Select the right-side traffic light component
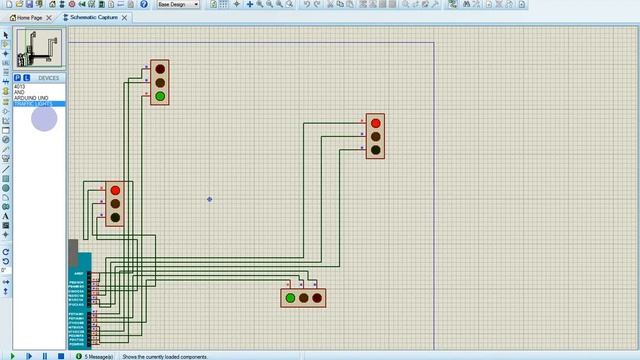Image resolution: width=640 pixels, height=360 pixels. pyautogui.click(x=375, y=136)
